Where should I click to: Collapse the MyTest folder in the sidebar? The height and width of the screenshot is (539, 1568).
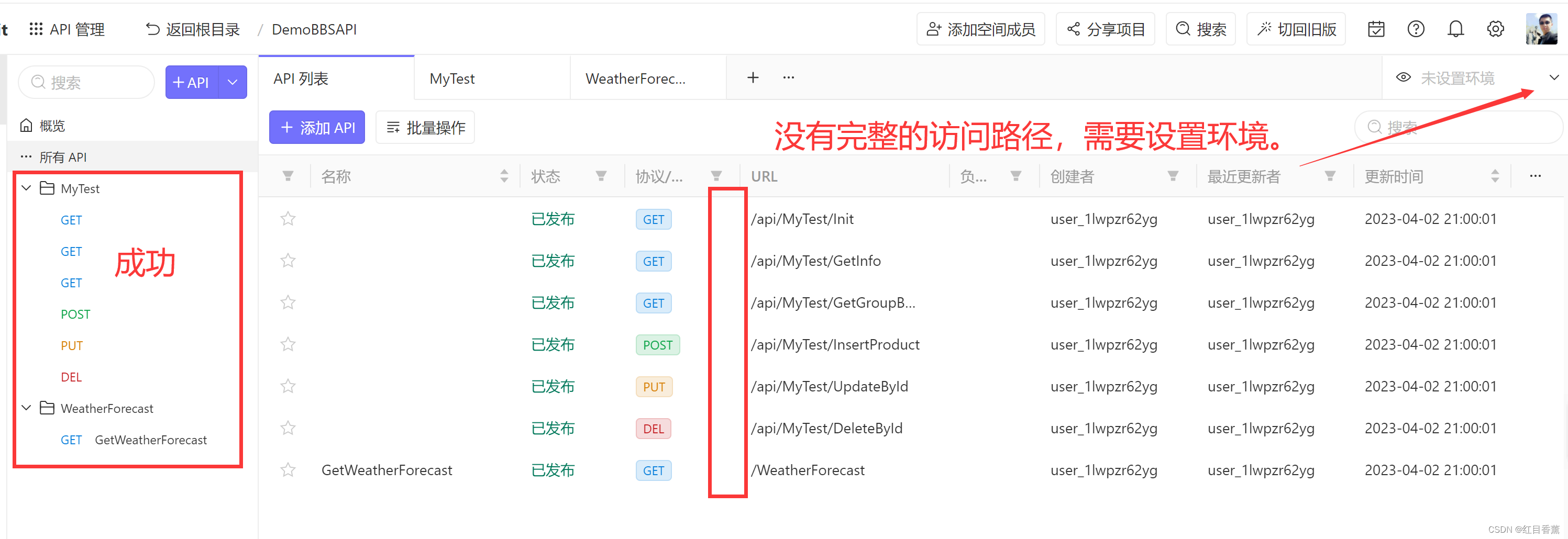(26, 188)
